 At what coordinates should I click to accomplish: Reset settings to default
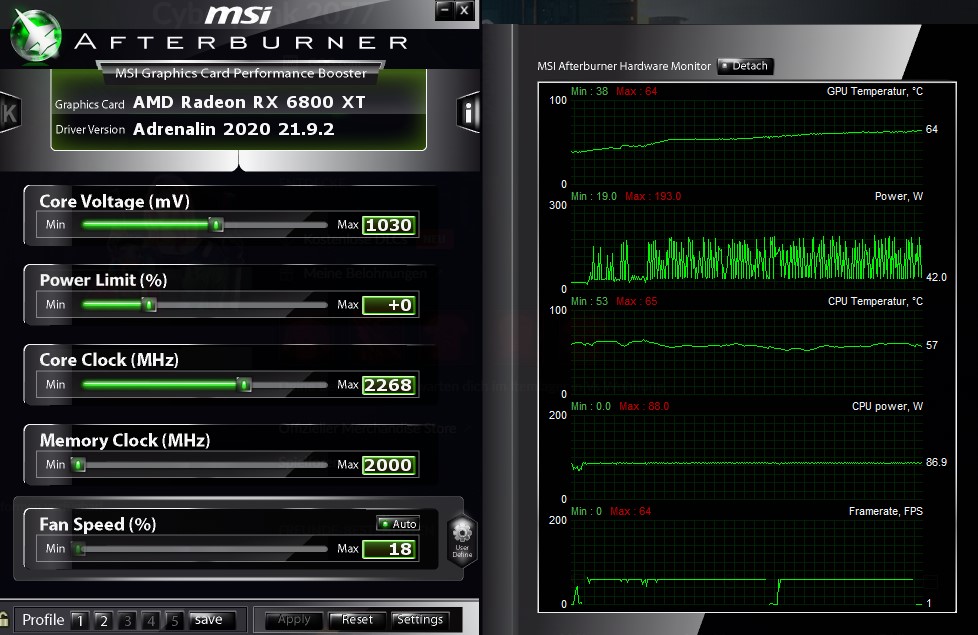point(357,620)
